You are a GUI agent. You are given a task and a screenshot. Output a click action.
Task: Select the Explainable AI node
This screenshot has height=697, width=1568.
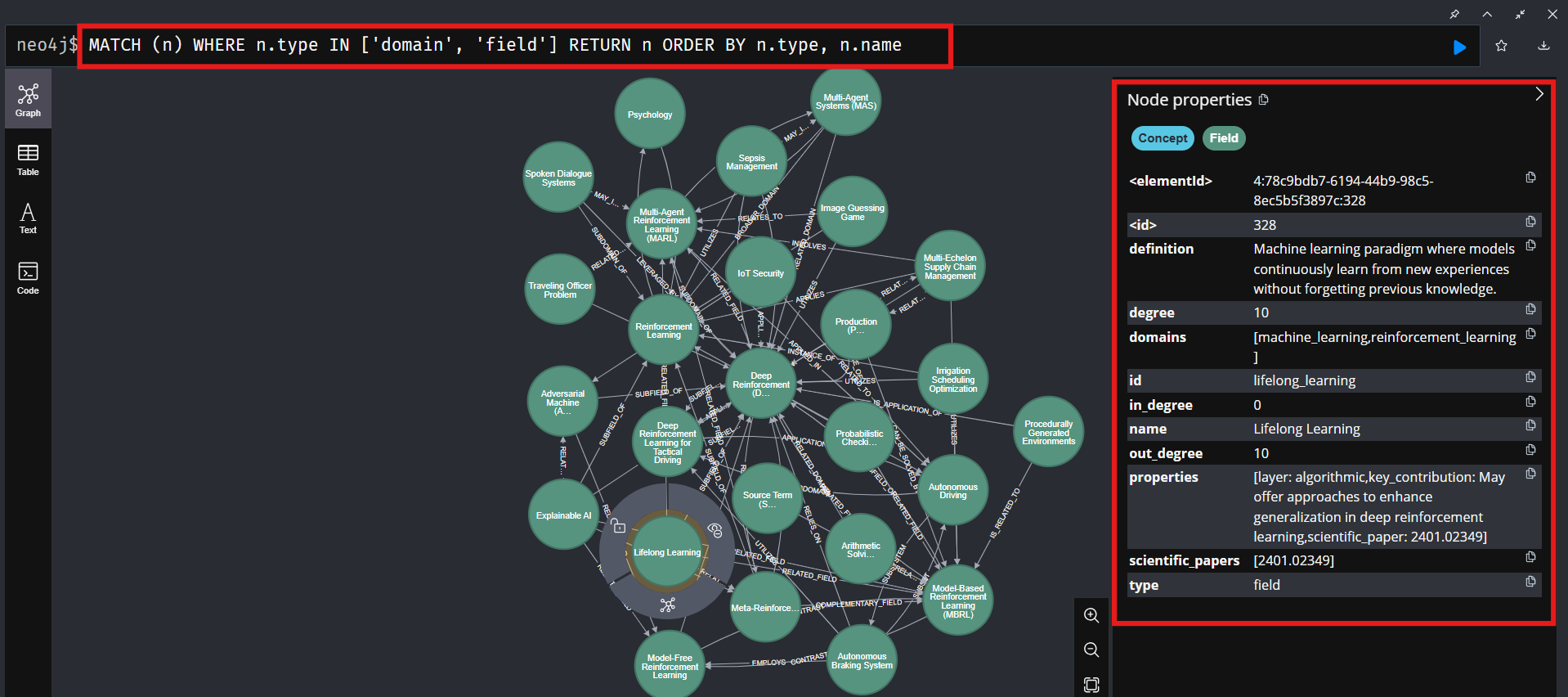pos(563,515)
